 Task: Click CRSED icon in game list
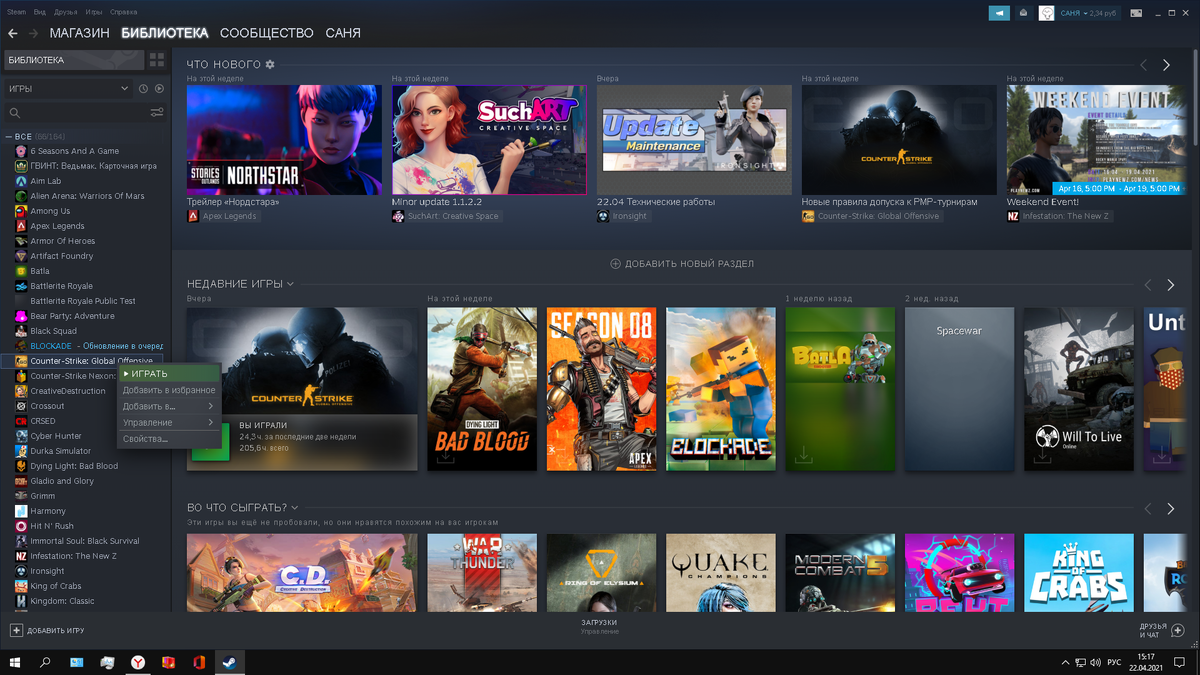click(x=21, y=421)
